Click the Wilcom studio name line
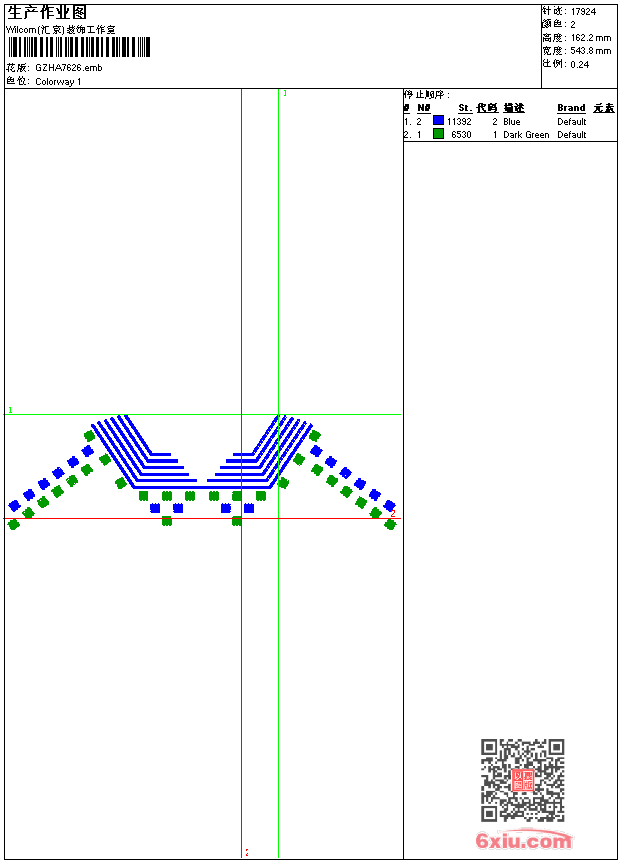This screenshot has height=860, width=620. coord(61,30)
